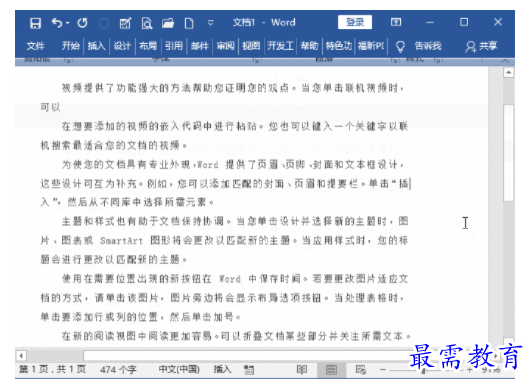Click the 登录 sign-in button
Screen dimensions: 531x388
[355, 22]
